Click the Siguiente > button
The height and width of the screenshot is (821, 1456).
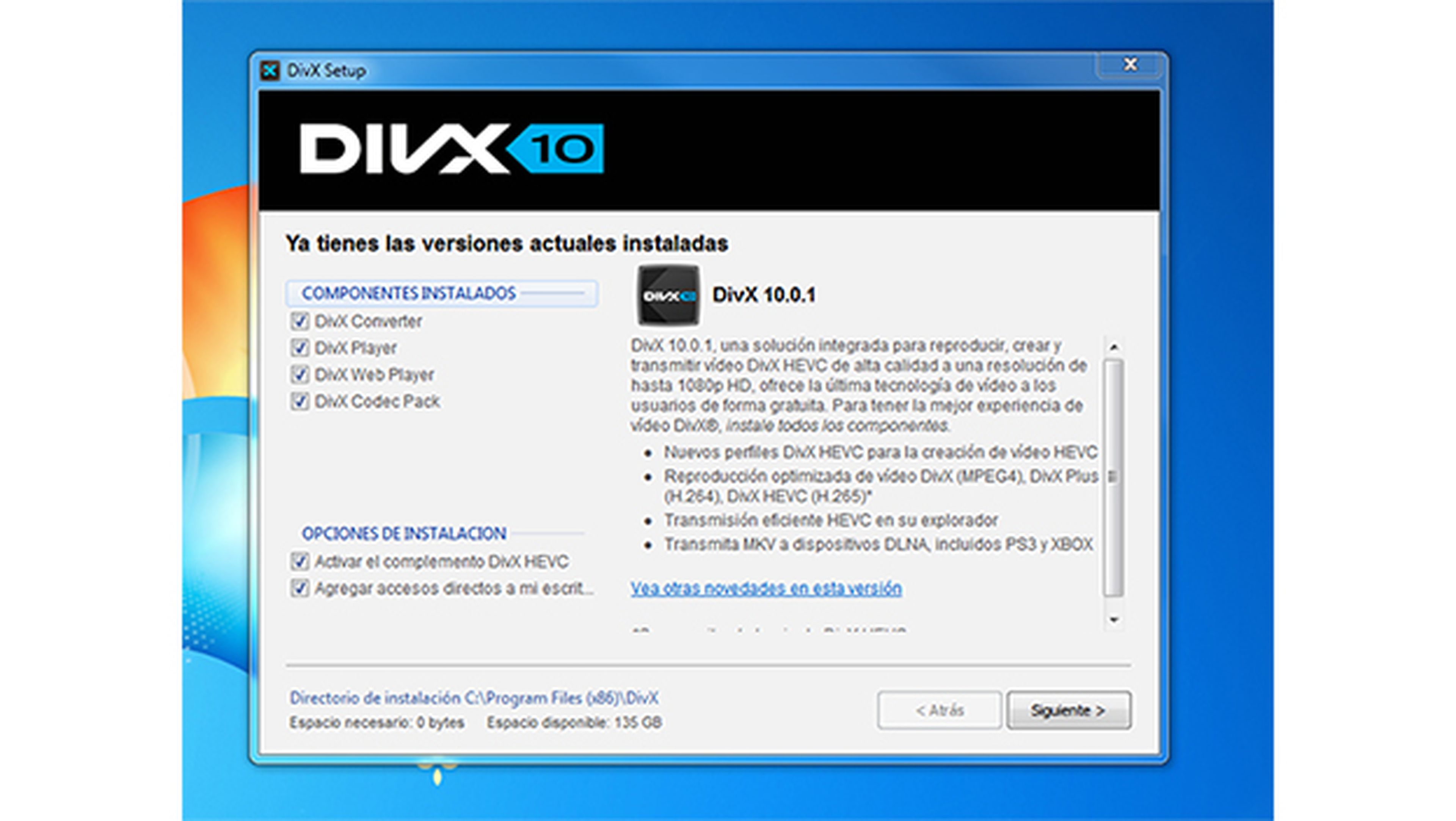pyautogui.click(x=1069, y=710)
